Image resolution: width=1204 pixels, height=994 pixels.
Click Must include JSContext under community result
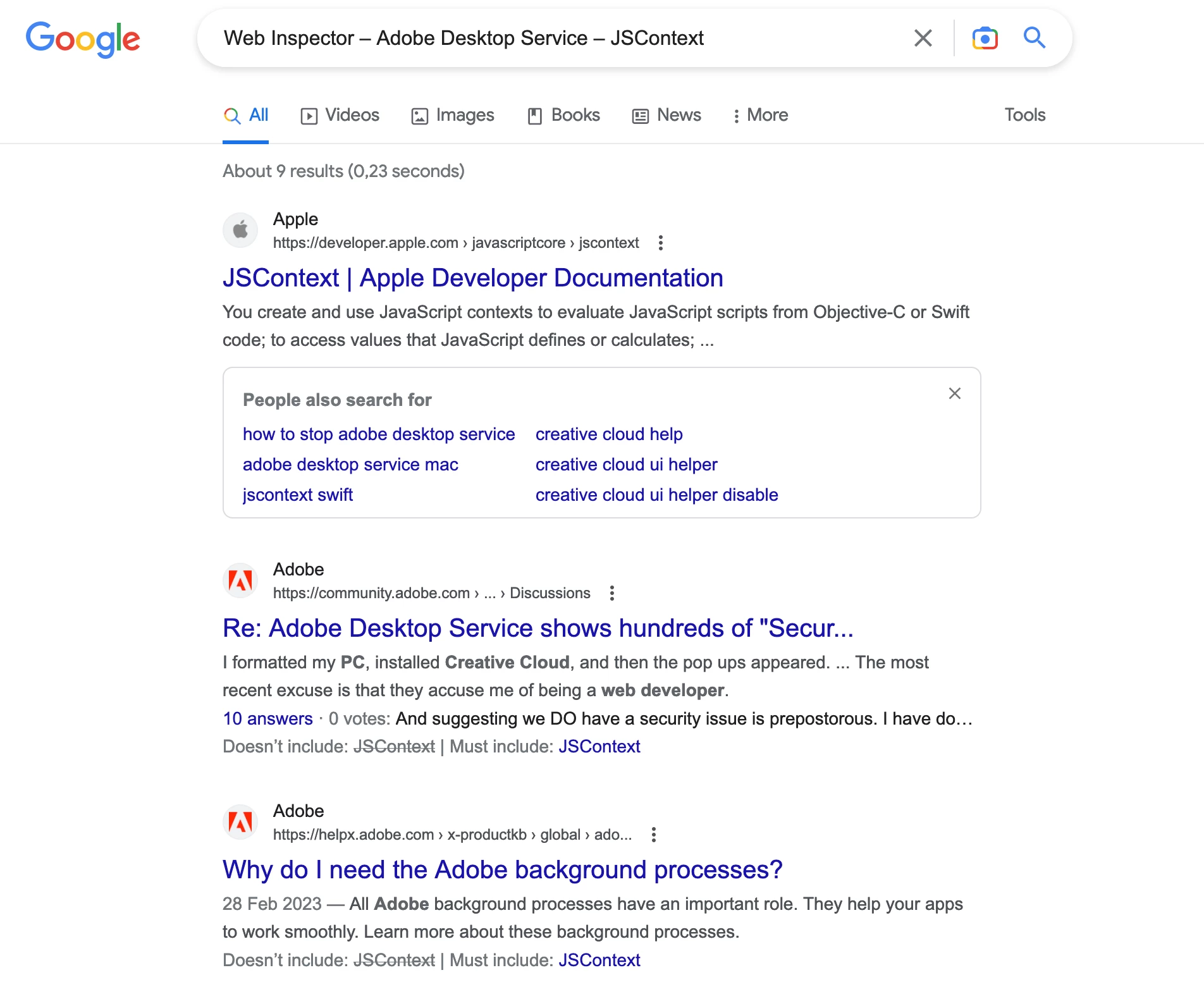coord(599,747)
